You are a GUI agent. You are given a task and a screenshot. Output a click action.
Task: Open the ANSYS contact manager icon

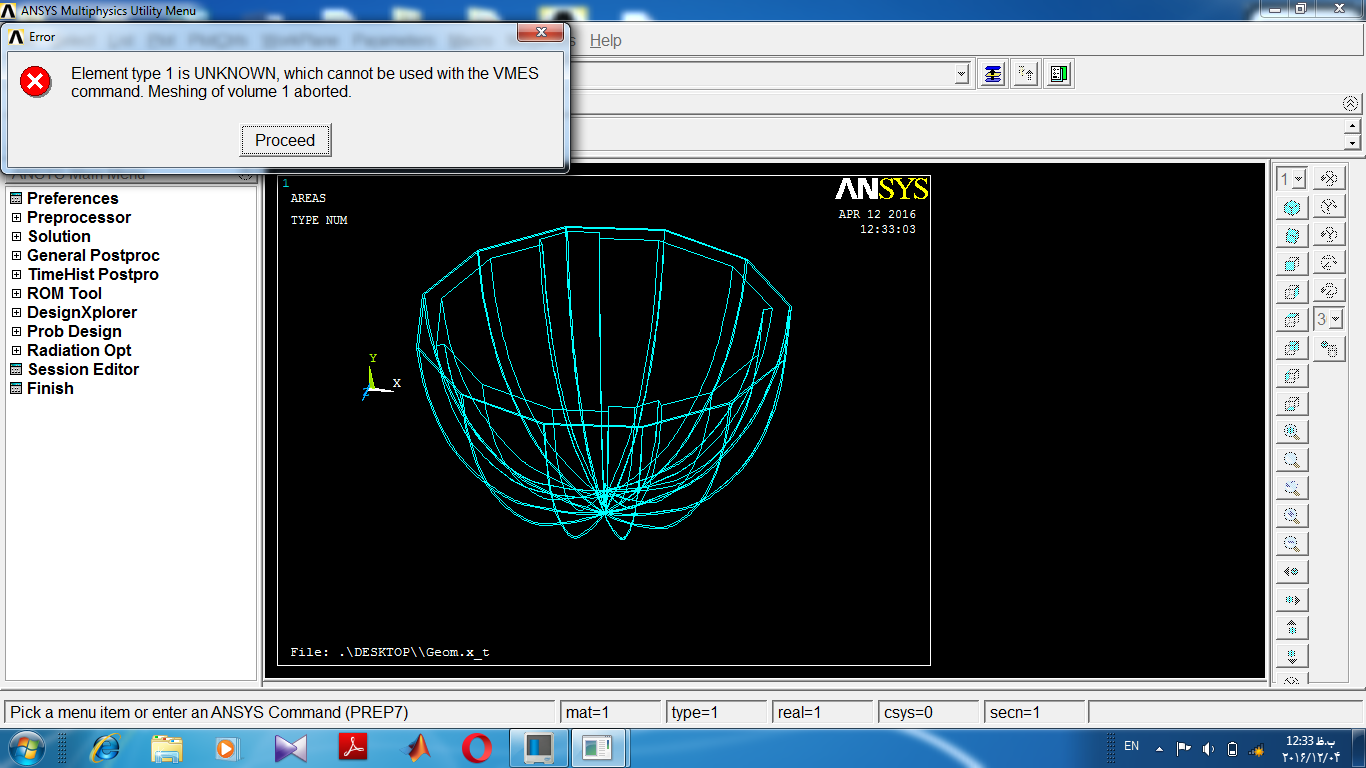pos(1060,74)
